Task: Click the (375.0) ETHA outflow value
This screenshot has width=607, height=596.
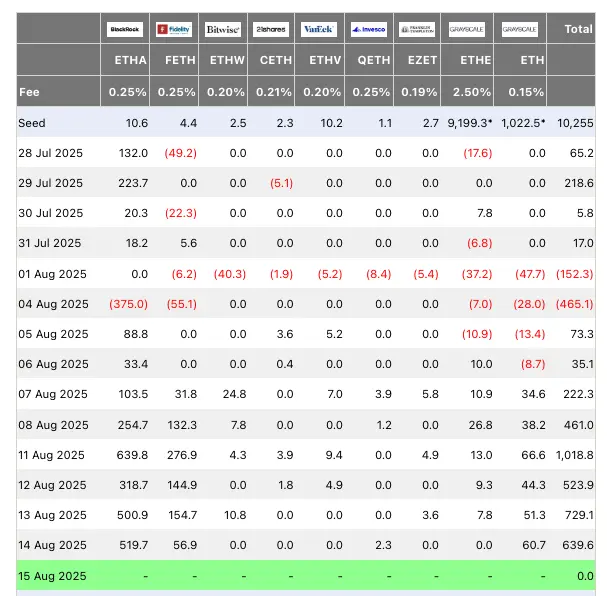Action: (129, 304)
